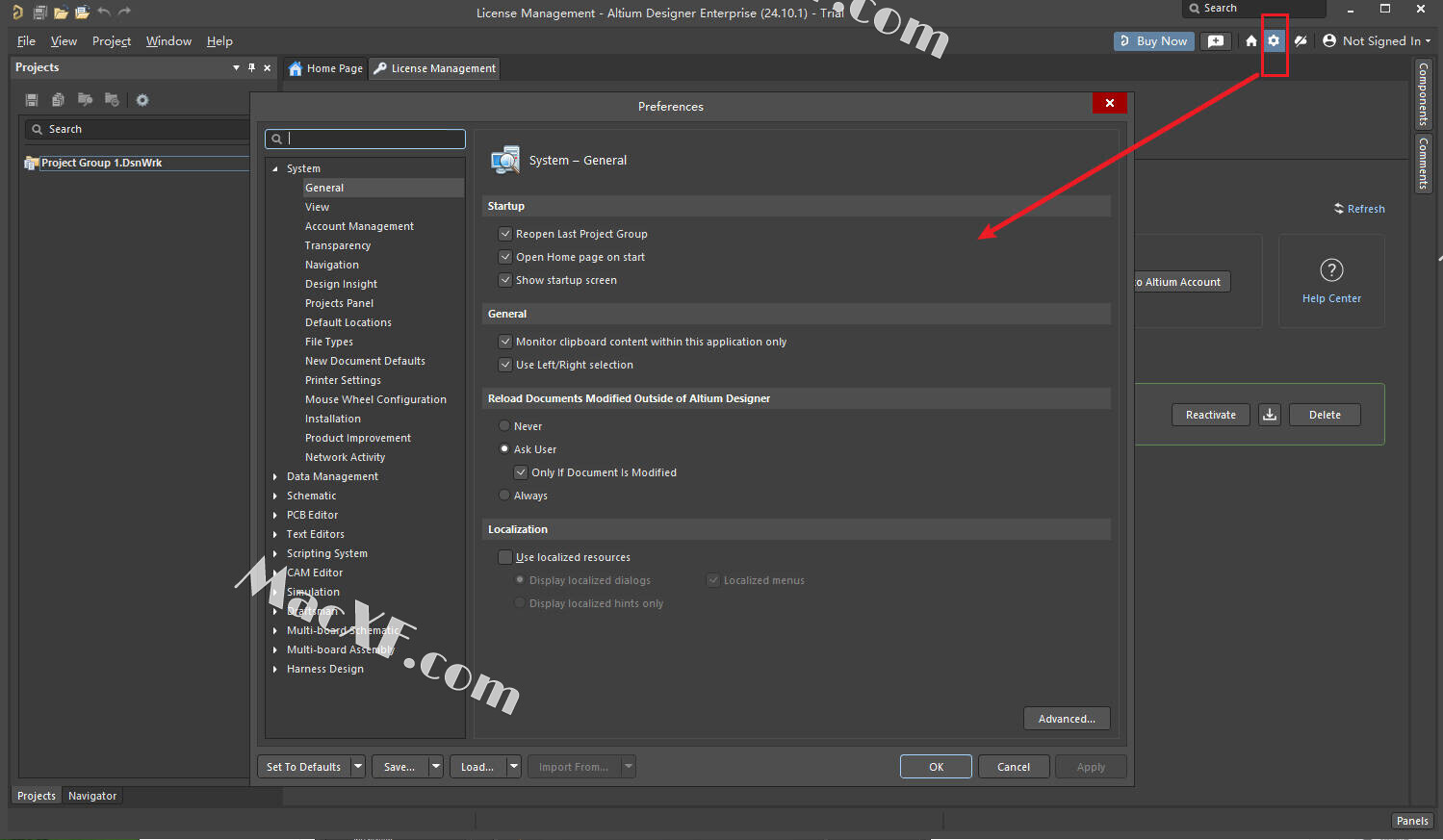Pin the Projects panel with pushpin icon
The image size is (1443, 840).
pos(251,67)
